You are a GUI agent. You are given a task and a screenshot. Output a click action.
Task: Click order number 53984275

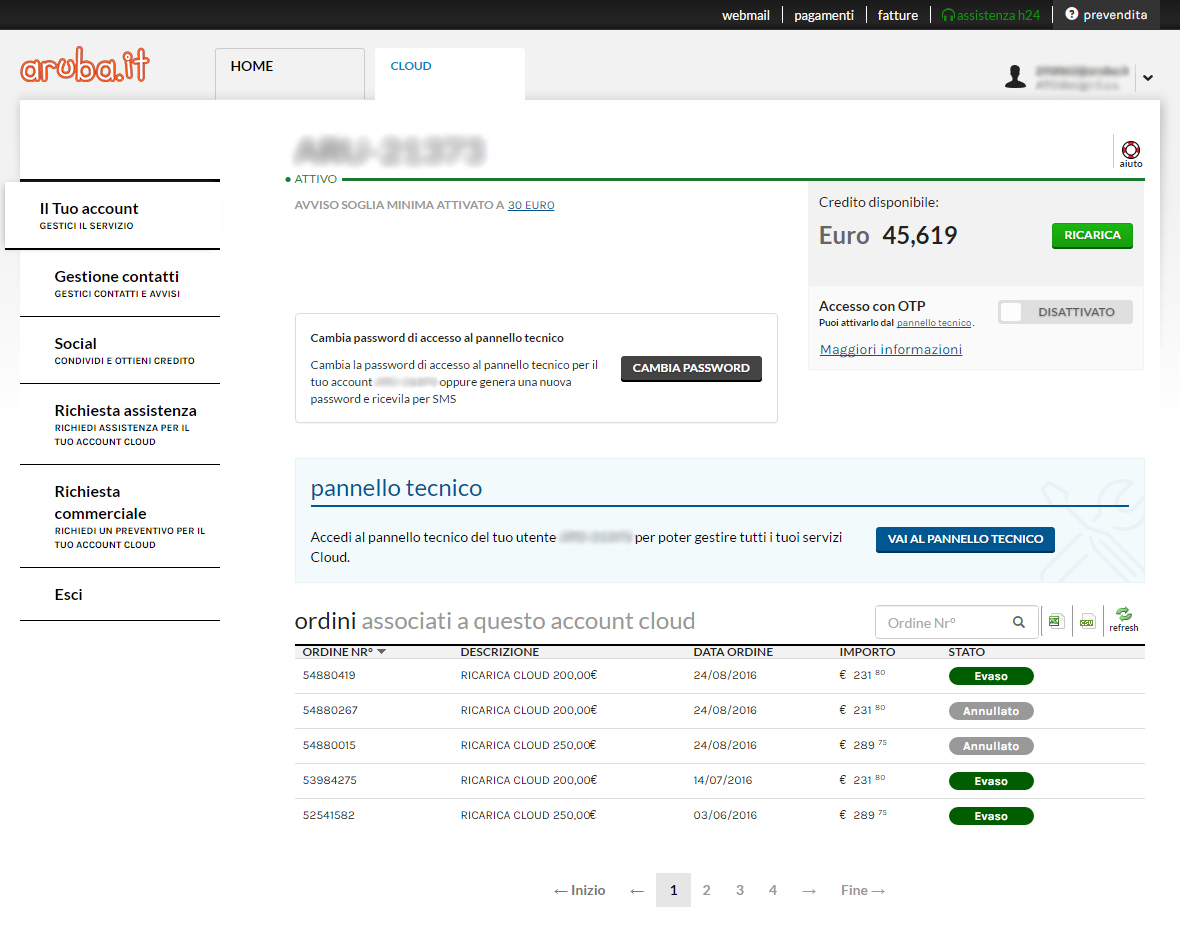(330, 780)
